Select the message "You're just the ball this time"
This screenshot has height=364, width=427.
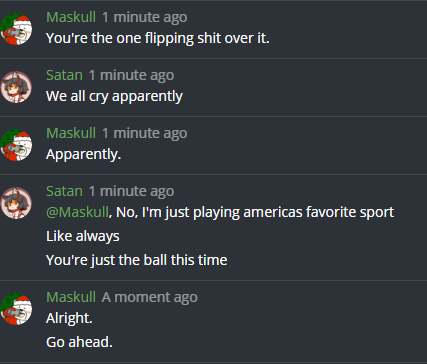pyautogui.click(x=137, y=260)
